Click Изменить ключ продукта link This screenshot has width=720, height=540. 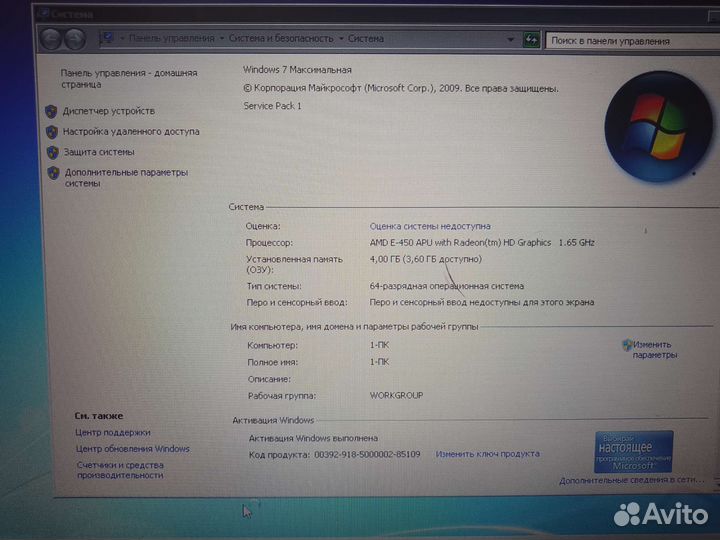click(488, 454)
